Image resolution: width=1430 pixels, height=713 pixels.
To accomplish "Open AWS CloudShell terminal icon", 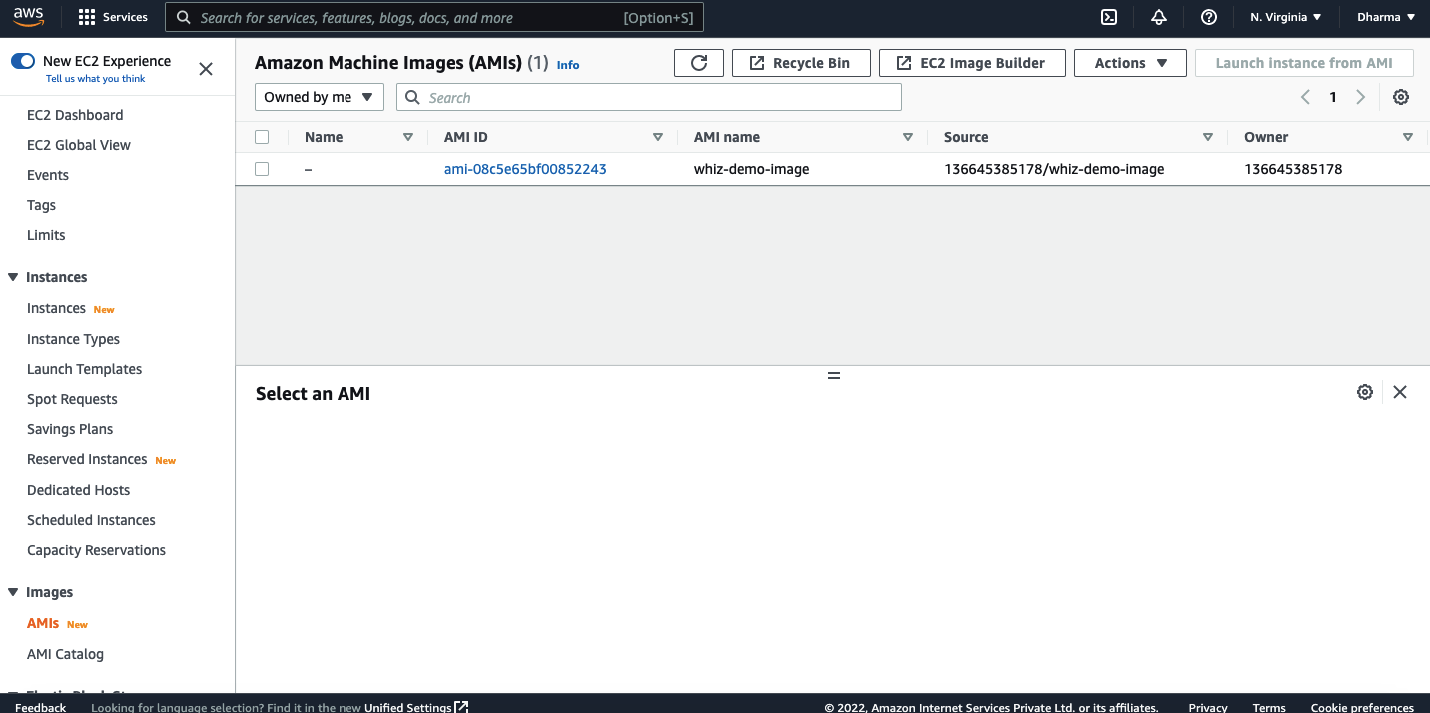I will [1108, 17].
